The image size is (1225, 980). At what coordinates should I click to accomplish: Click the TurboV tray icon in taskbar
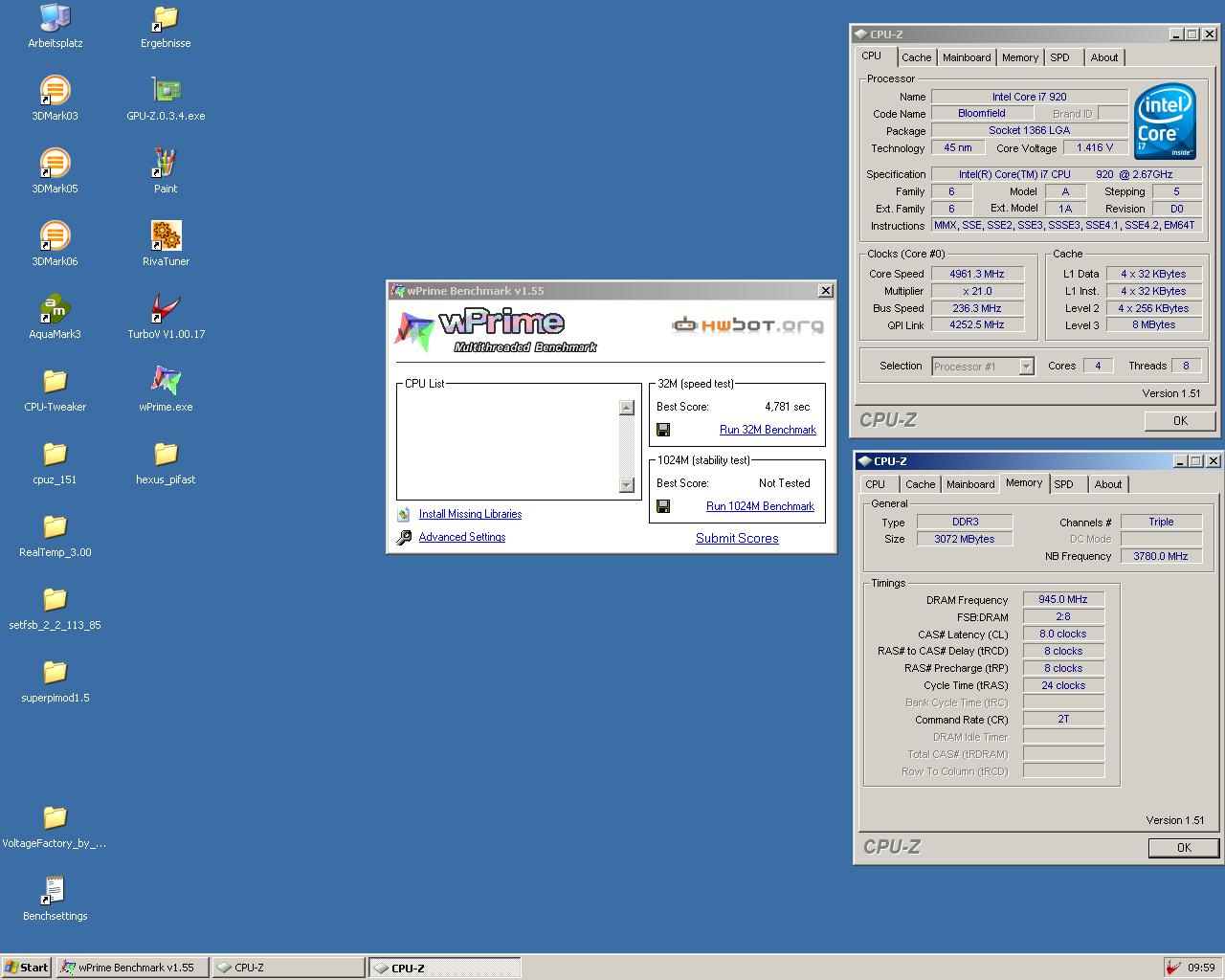tap(1173, 968)
